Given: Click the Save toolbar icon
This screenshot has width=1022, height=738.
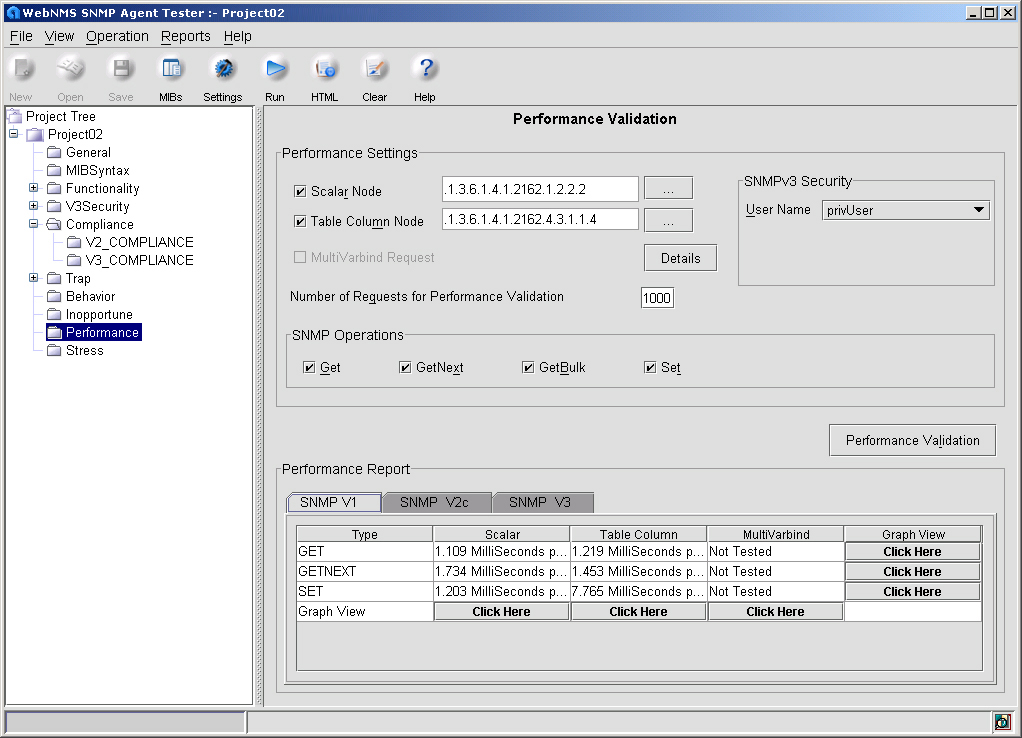Looking at the screenshot, I should tap(121, 68).
